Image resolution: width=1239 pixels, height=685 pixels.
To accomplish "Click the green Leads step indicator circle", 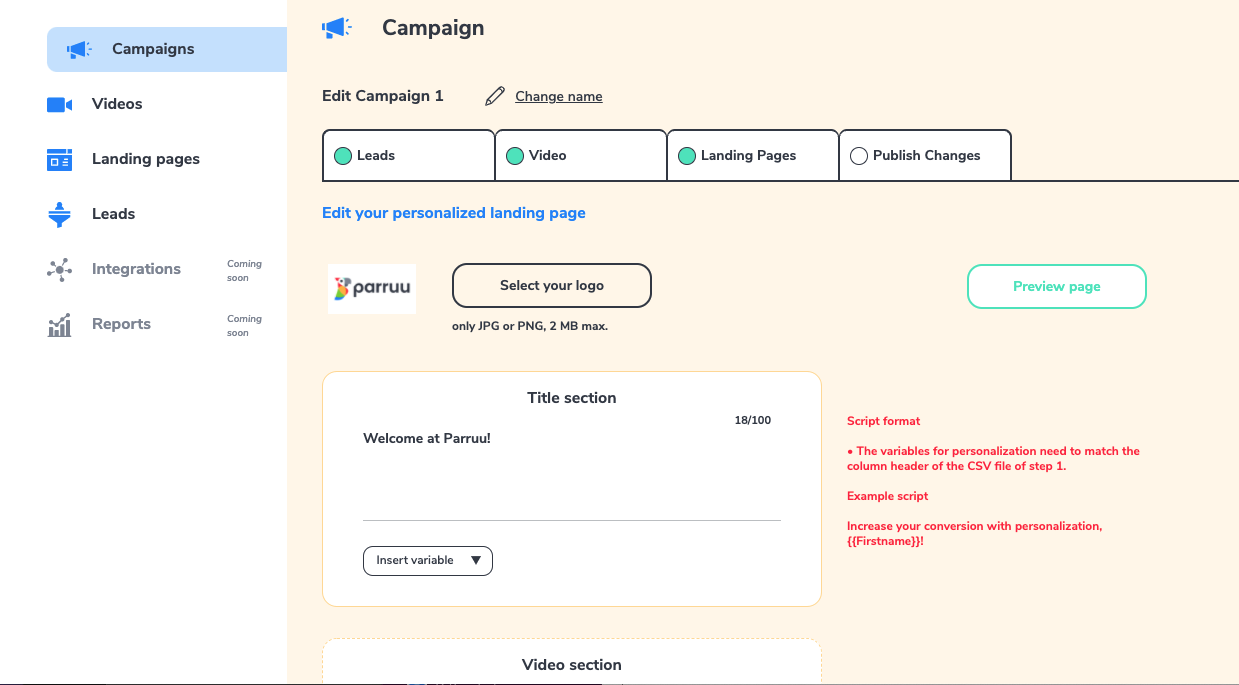I will tap(343, 156).
